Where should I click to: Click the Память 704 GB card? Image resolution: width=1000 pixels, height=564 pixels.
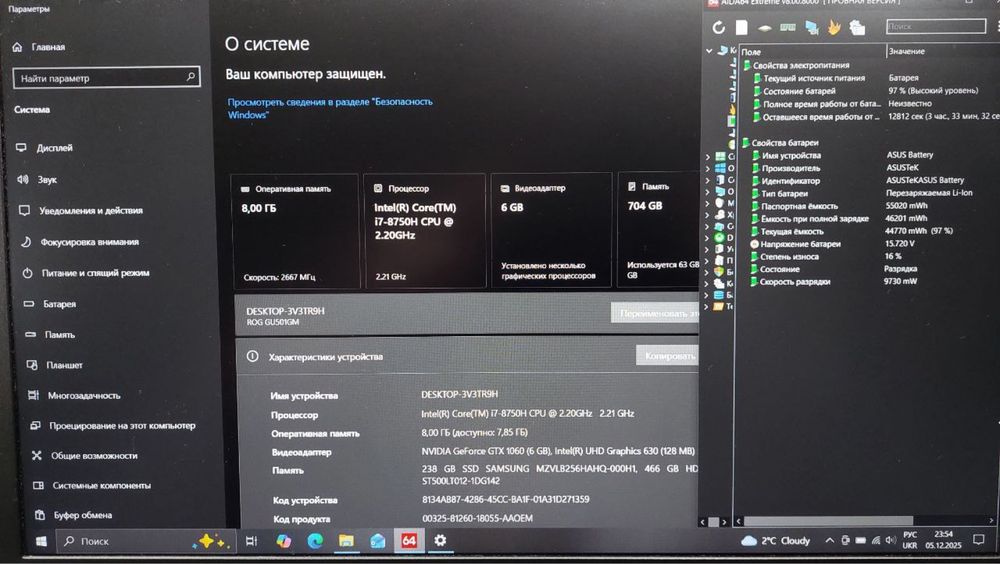click(659, 230)
